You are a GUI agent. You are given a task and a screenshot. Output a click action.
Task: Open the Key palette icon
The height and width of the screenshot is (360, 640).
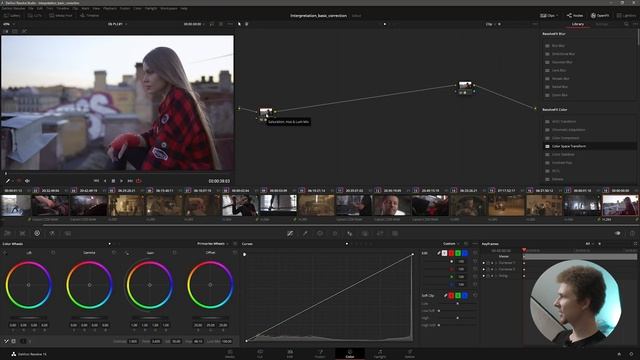(x=365, y=233)
